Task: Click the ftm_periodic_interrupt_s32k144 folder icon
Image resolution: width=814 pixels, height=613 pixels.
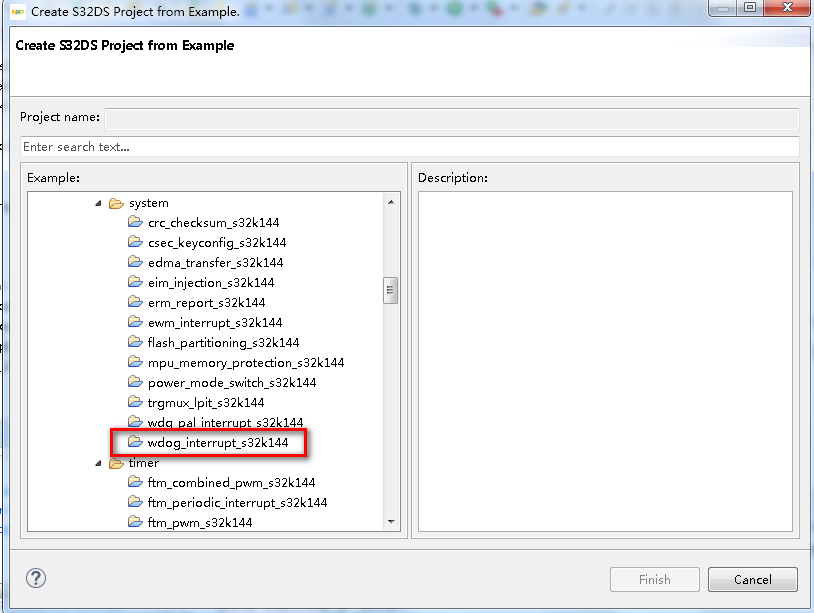Action: (x=135, y=502)
